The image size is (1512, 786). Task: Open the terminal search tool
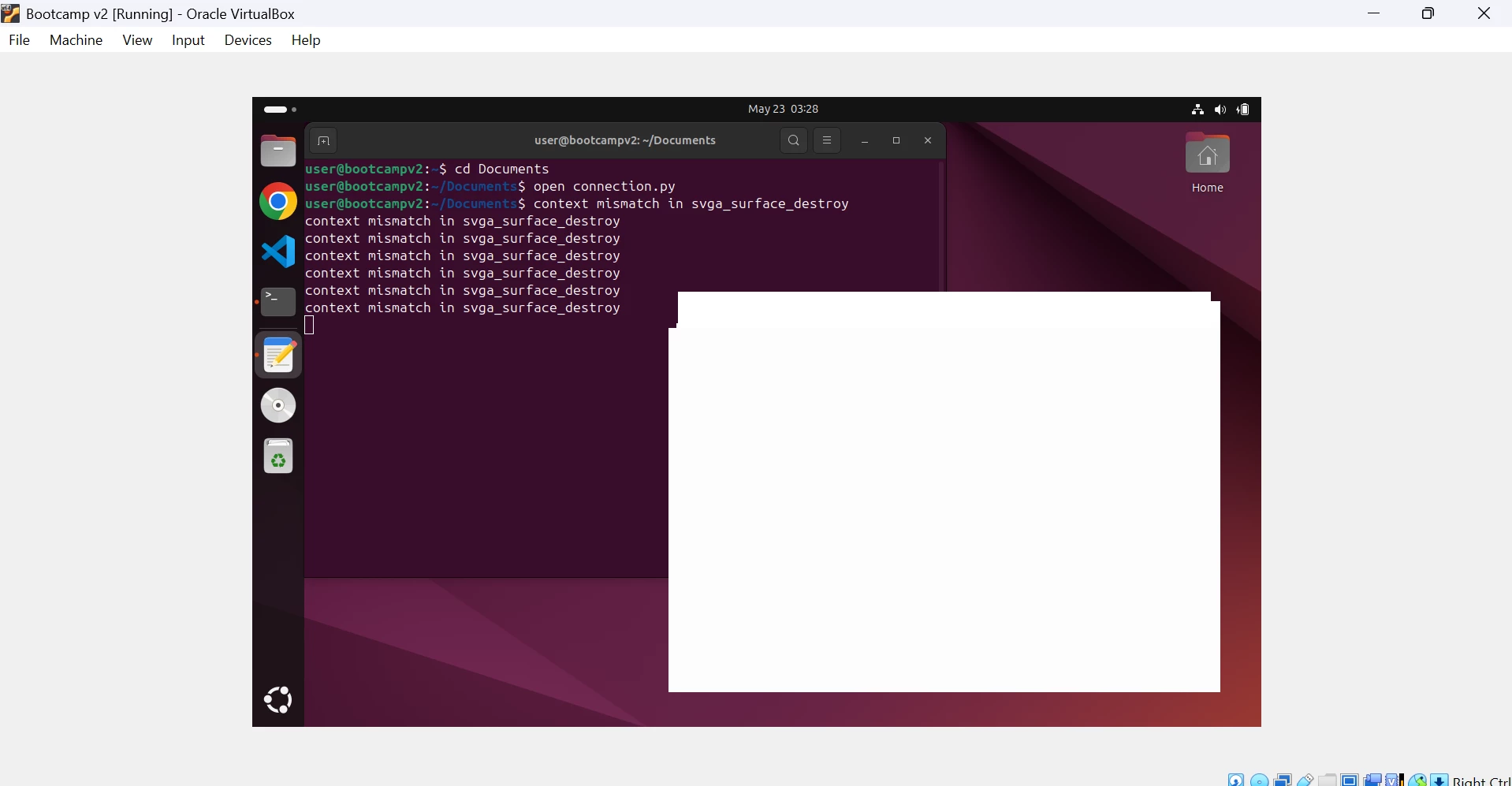794,141
